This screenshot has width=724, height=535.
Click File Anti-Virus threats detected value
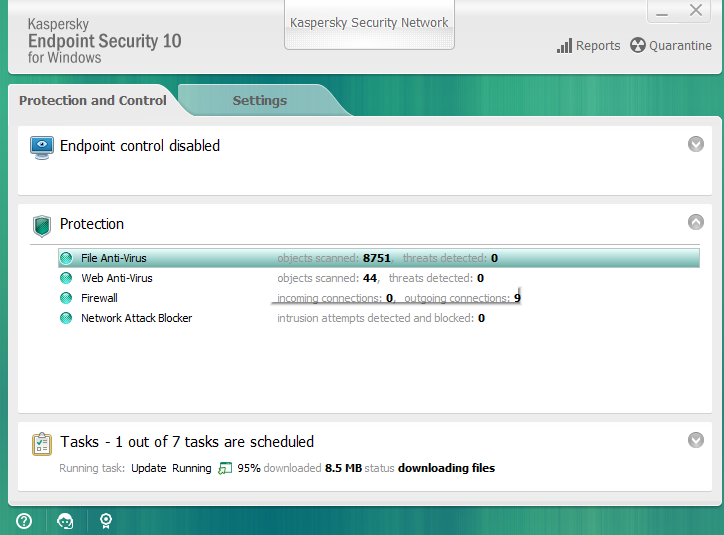[495, 258]
